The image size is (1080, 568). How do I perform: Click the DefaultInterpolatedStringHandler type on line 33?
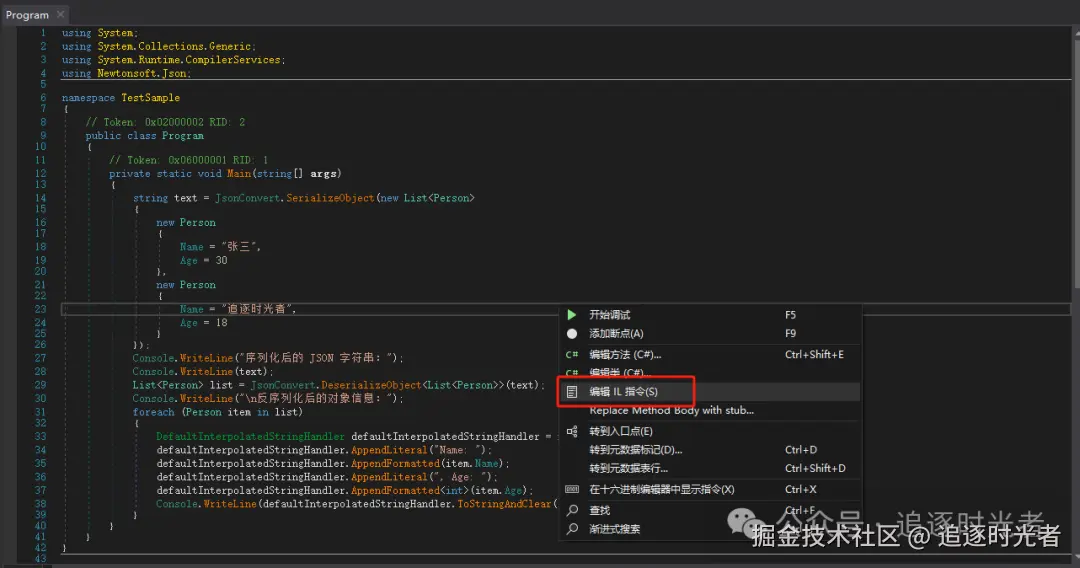coord(250,436)
